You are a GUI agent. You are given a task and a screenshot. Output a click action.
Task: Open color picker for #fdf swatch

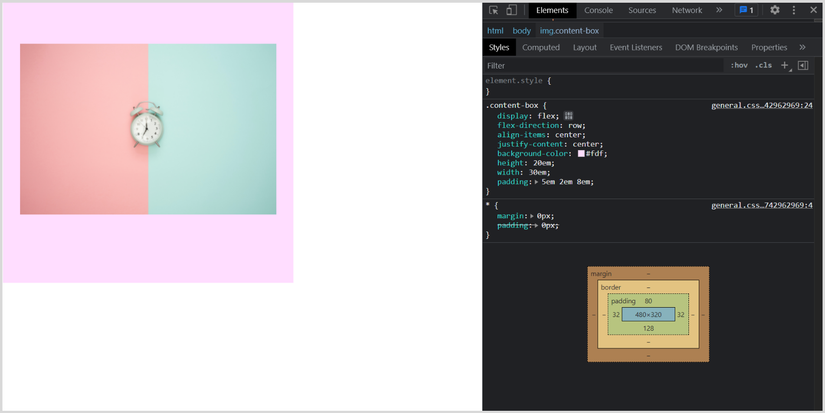(581, 154)
